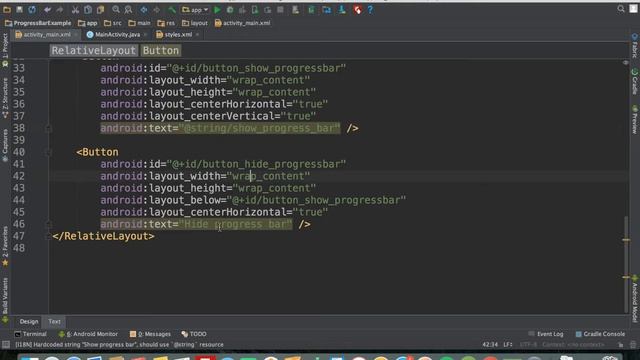Click the Synchronize toolbar icon
The image size is (640, 360).
32,9
